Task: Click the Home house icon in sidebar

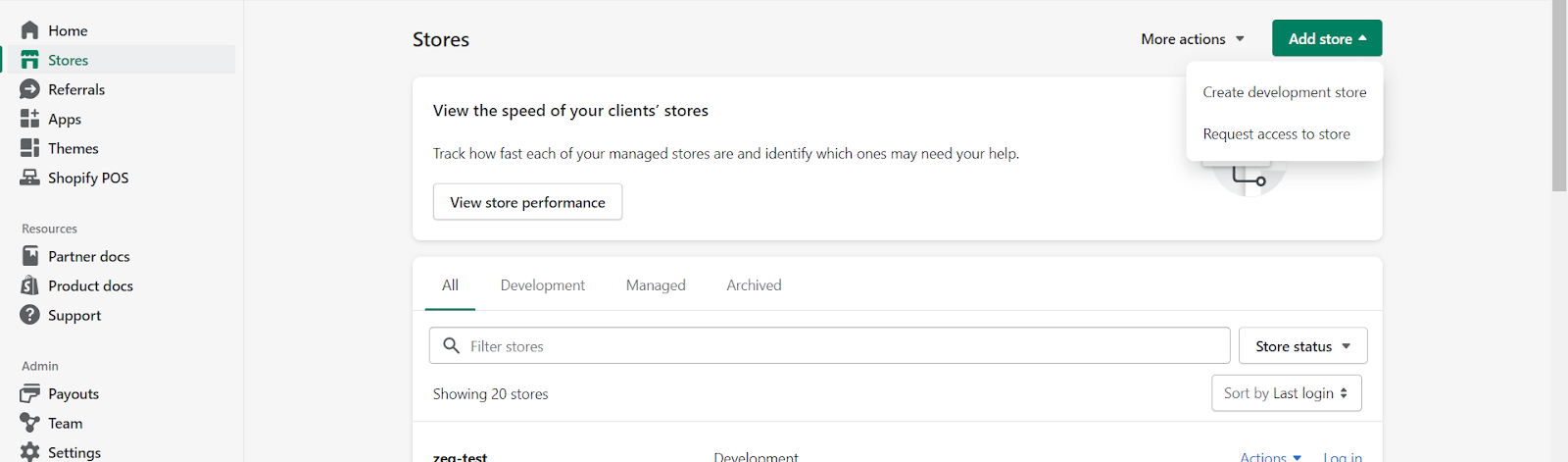Action: click(x=29, y=30)
